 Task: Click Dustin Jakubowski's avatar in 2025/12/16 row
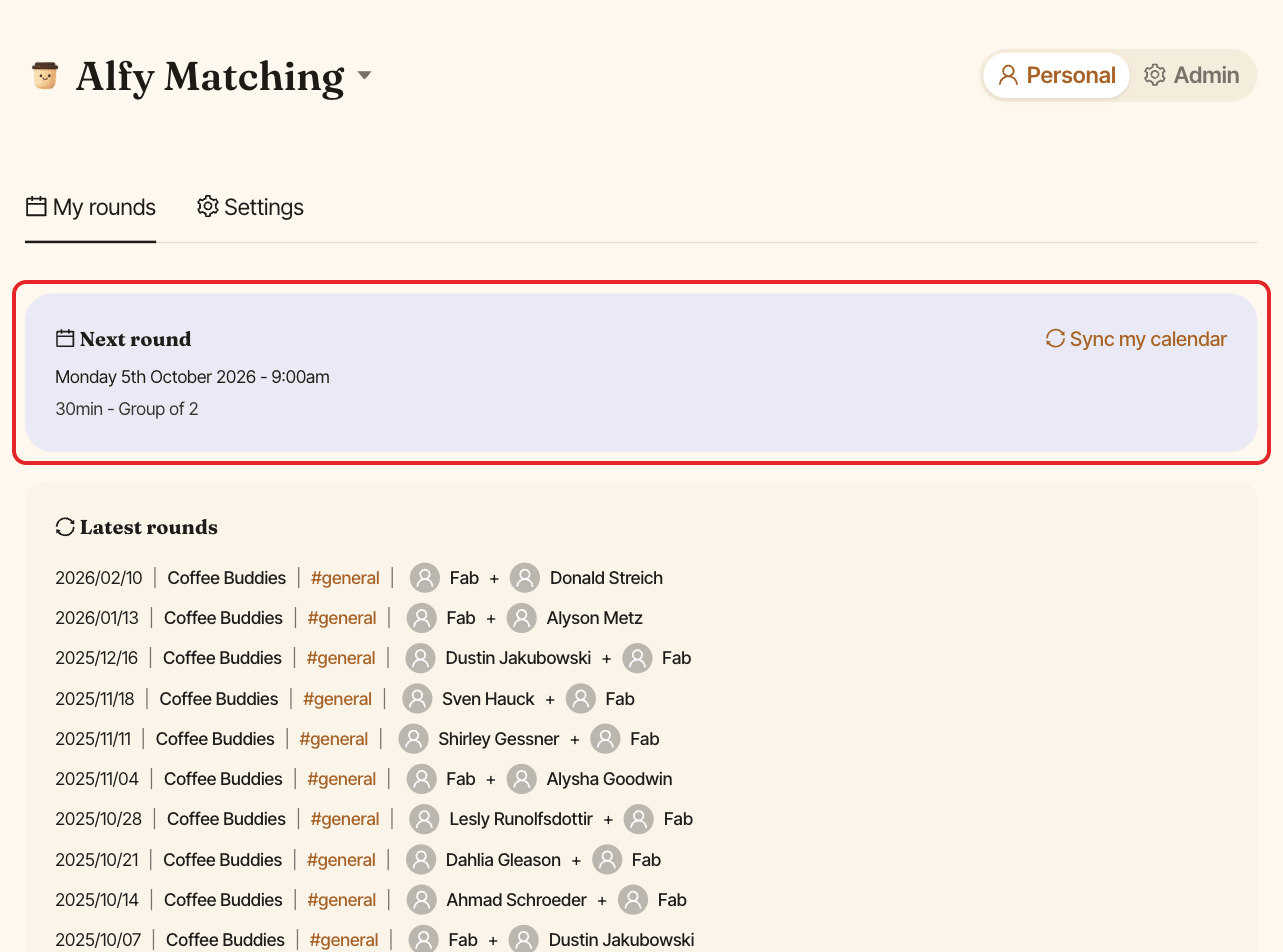(x=421, y=658)
